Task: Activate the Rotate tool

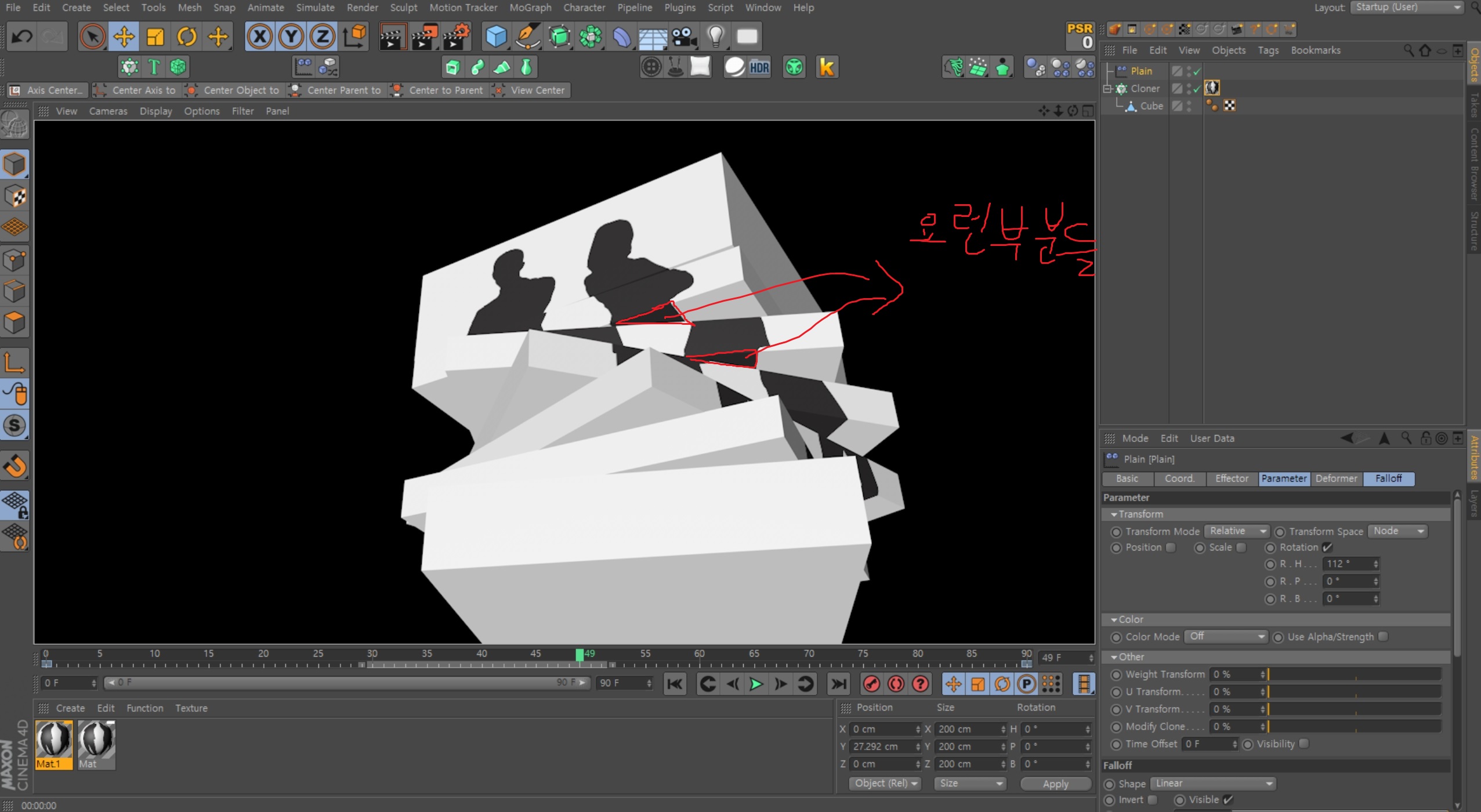Action: point(186,37)
